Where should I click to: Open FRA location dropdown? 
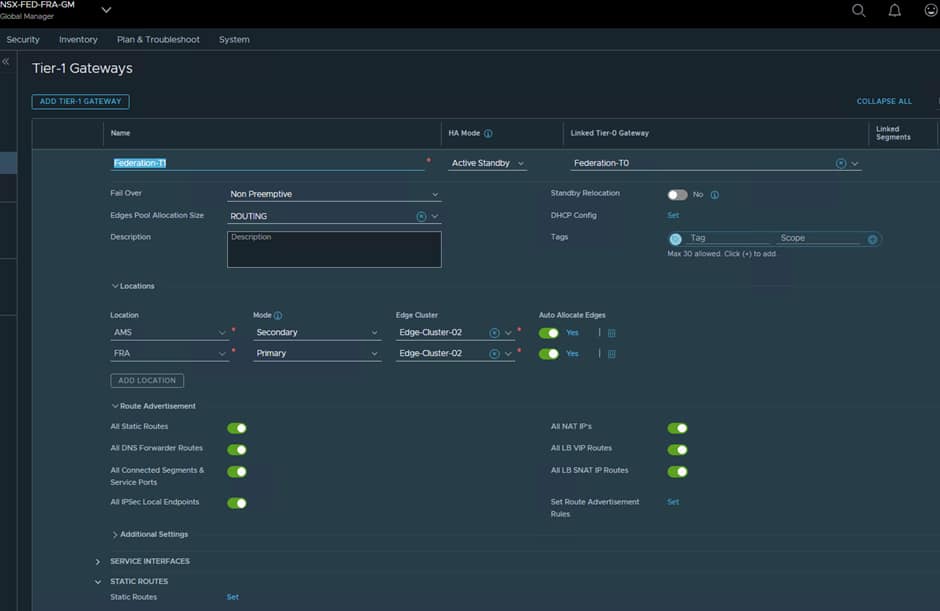pos(170,353)
